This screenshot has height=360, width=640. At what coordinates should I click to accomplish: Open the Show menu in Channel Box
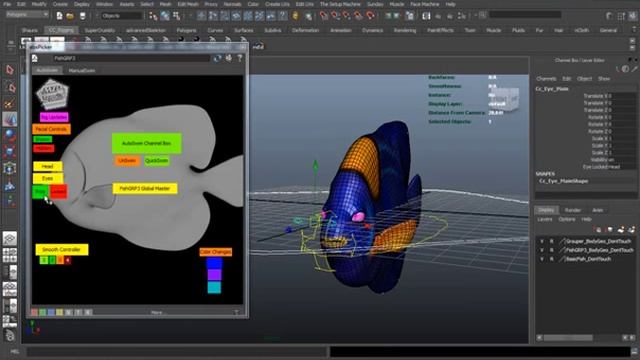(604, 78)
